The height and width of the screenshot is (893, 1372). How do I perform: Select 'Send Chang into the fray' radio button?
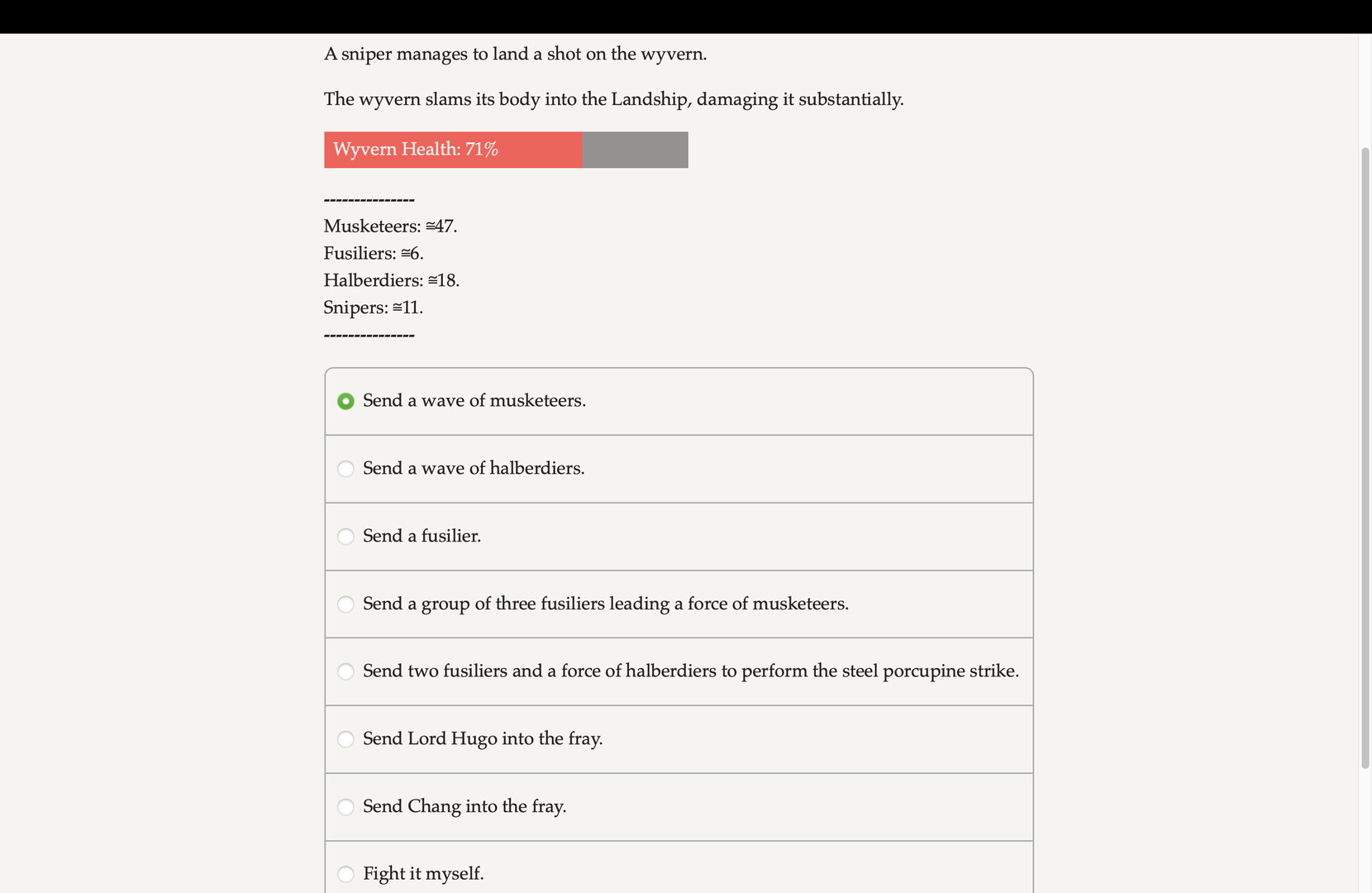[x=345, y=807]
